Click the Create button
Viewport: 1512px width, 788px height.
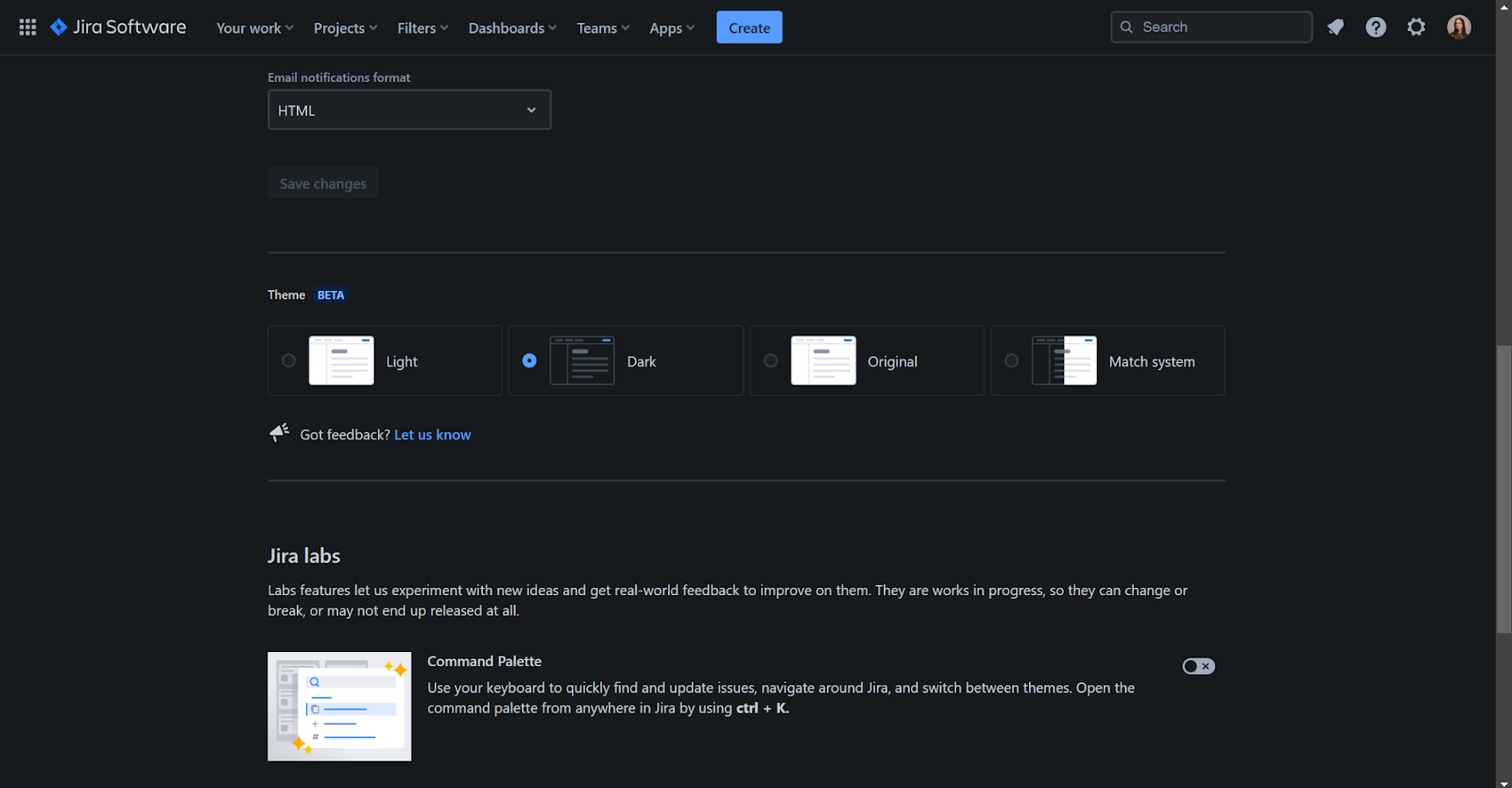pyautogui.click(x=749, y=27)
